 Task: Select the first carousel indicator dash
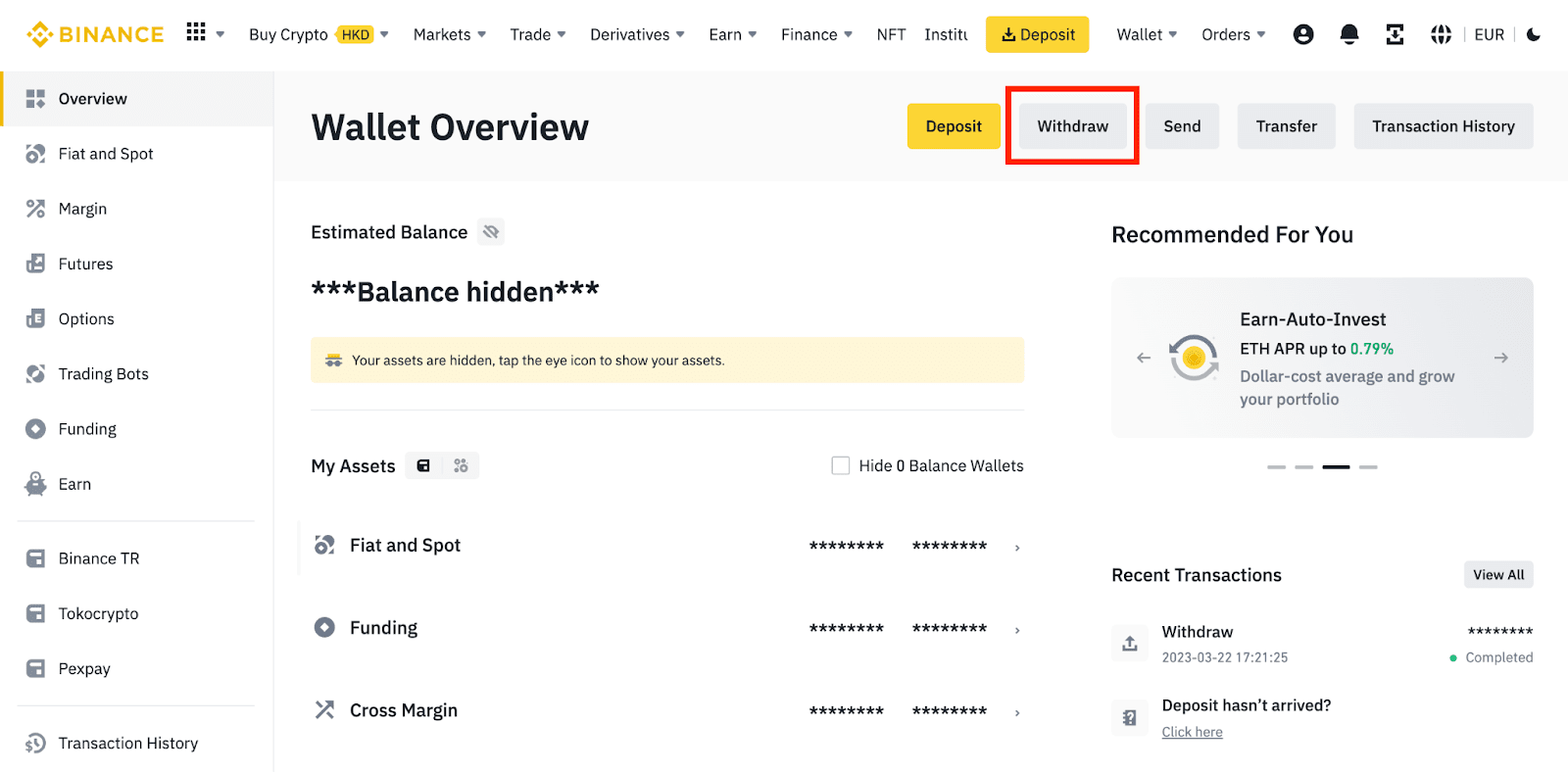(1276, 467)
